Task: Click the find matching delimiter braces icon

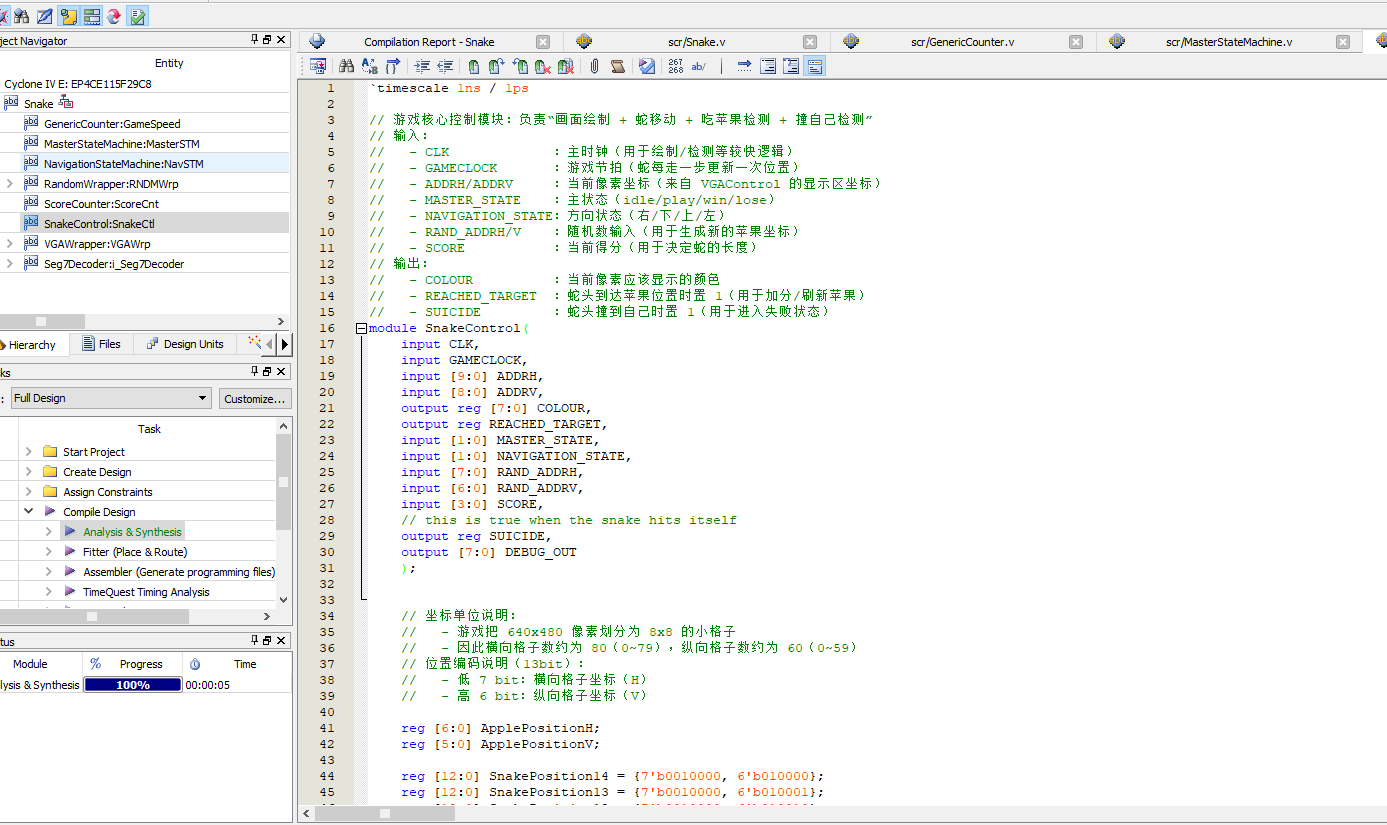Action: click(392, 66)
